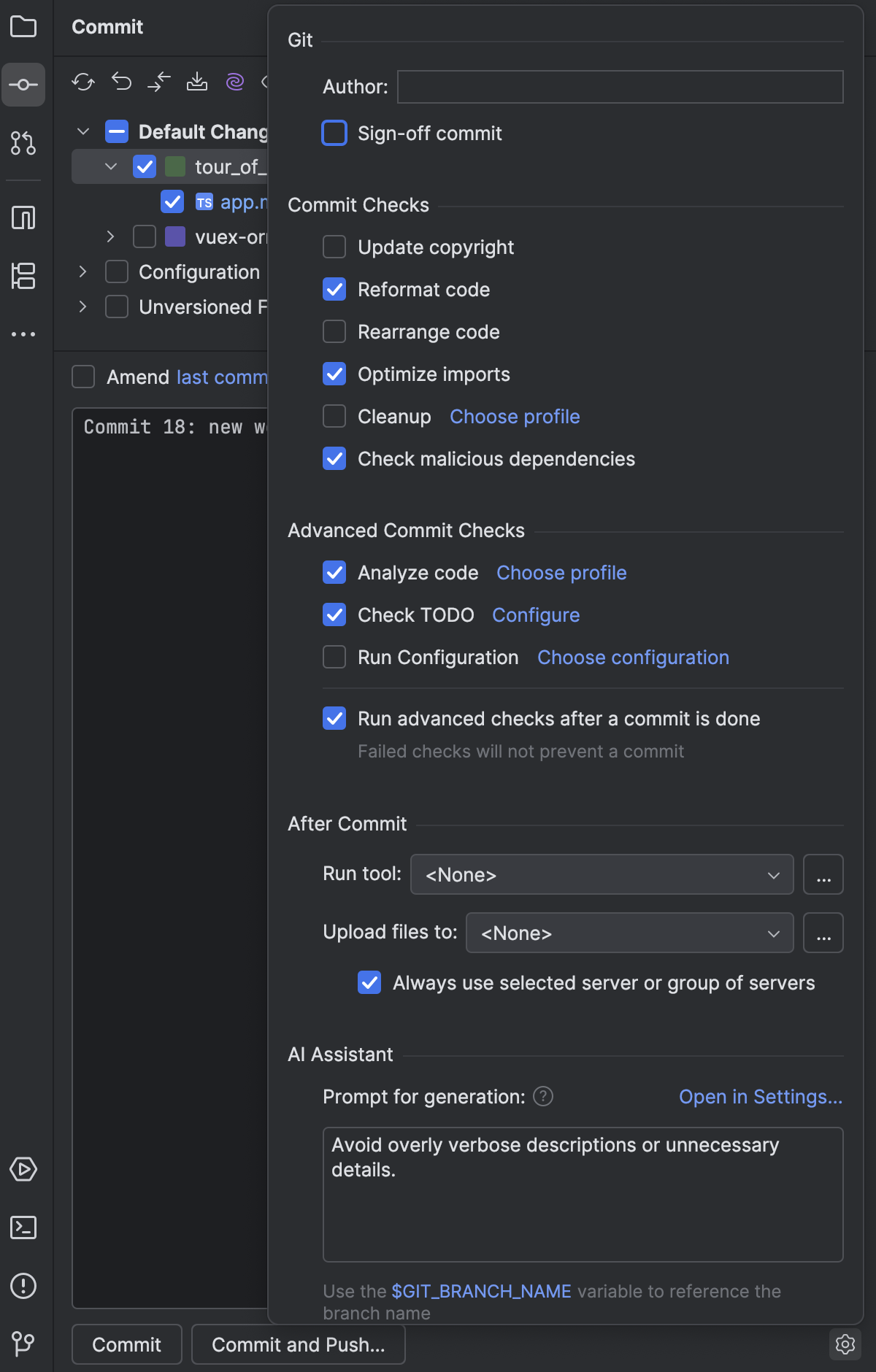Enable the Cleanup checkbox

[334, 416]
